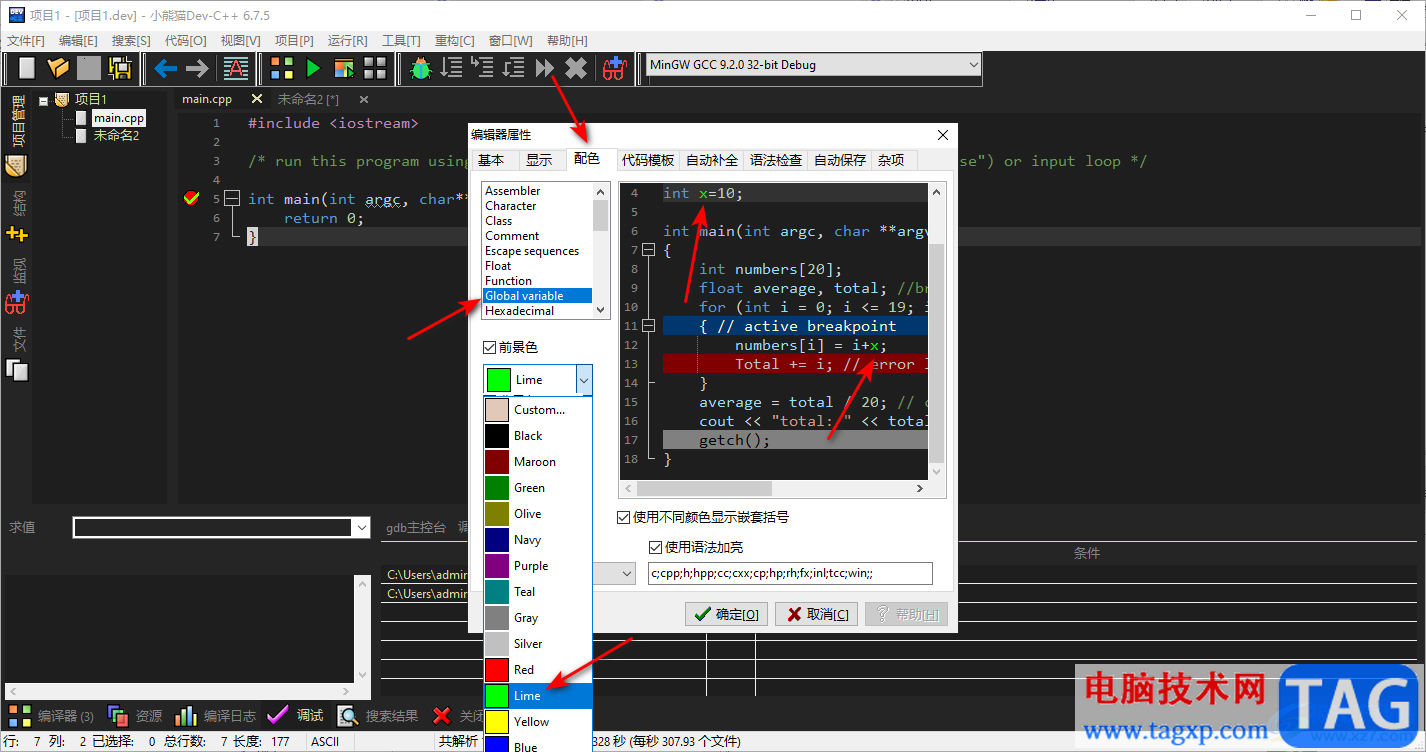
Task: Click the Step Out debug icon
Action: (514, 68)
